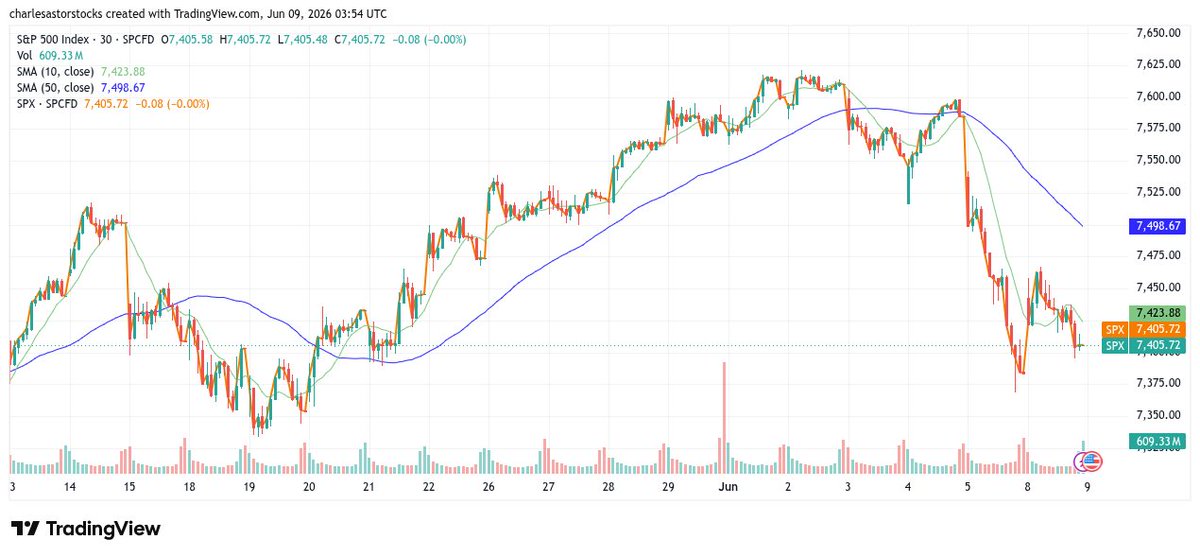The height and width of the screenshot is (557, 1200).
Task: Click date label 20 on time axis
Action: click(x=309, y=486)
